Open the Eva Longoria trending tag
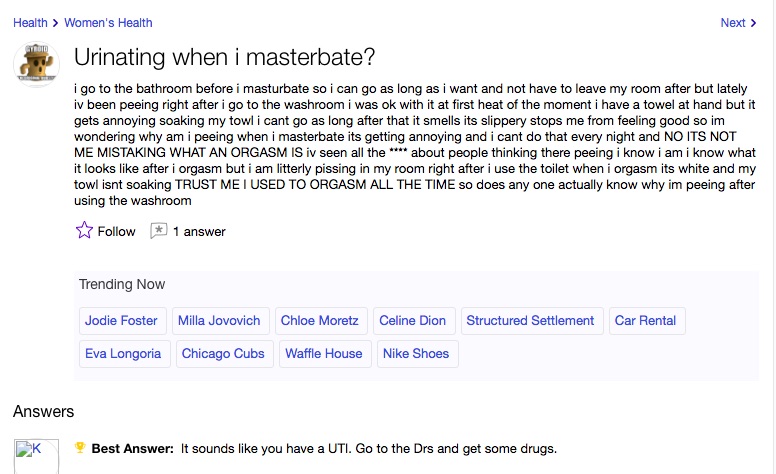The image size is (776, 474). tap(124, 354)
